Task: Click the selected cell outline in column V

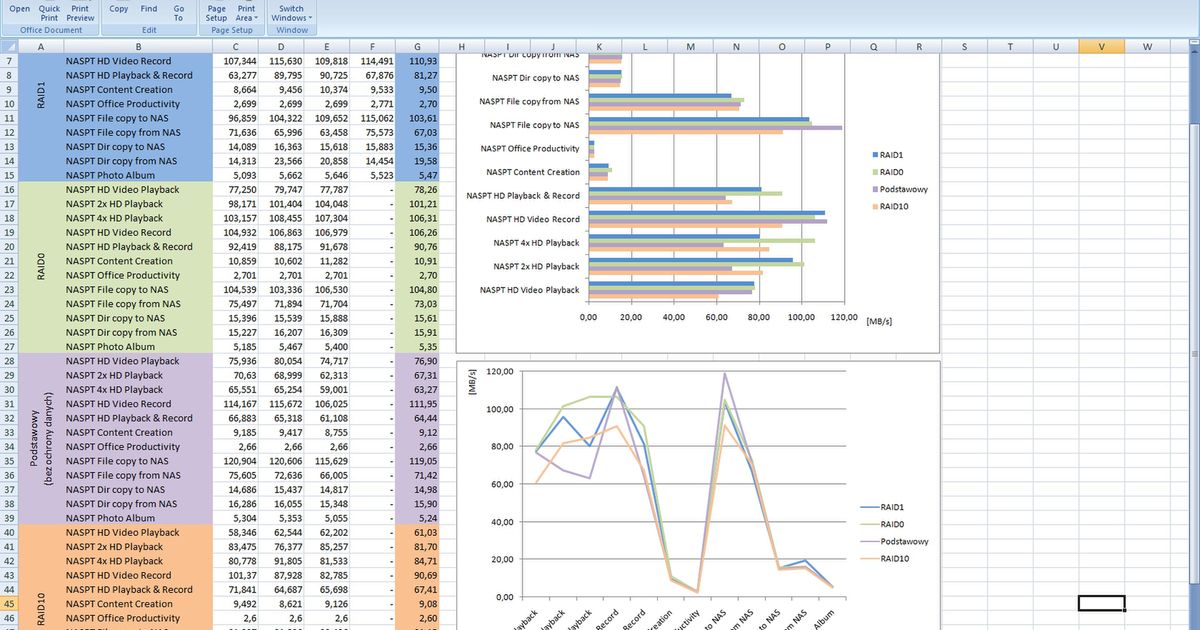Action: [x=1101, y=603]
